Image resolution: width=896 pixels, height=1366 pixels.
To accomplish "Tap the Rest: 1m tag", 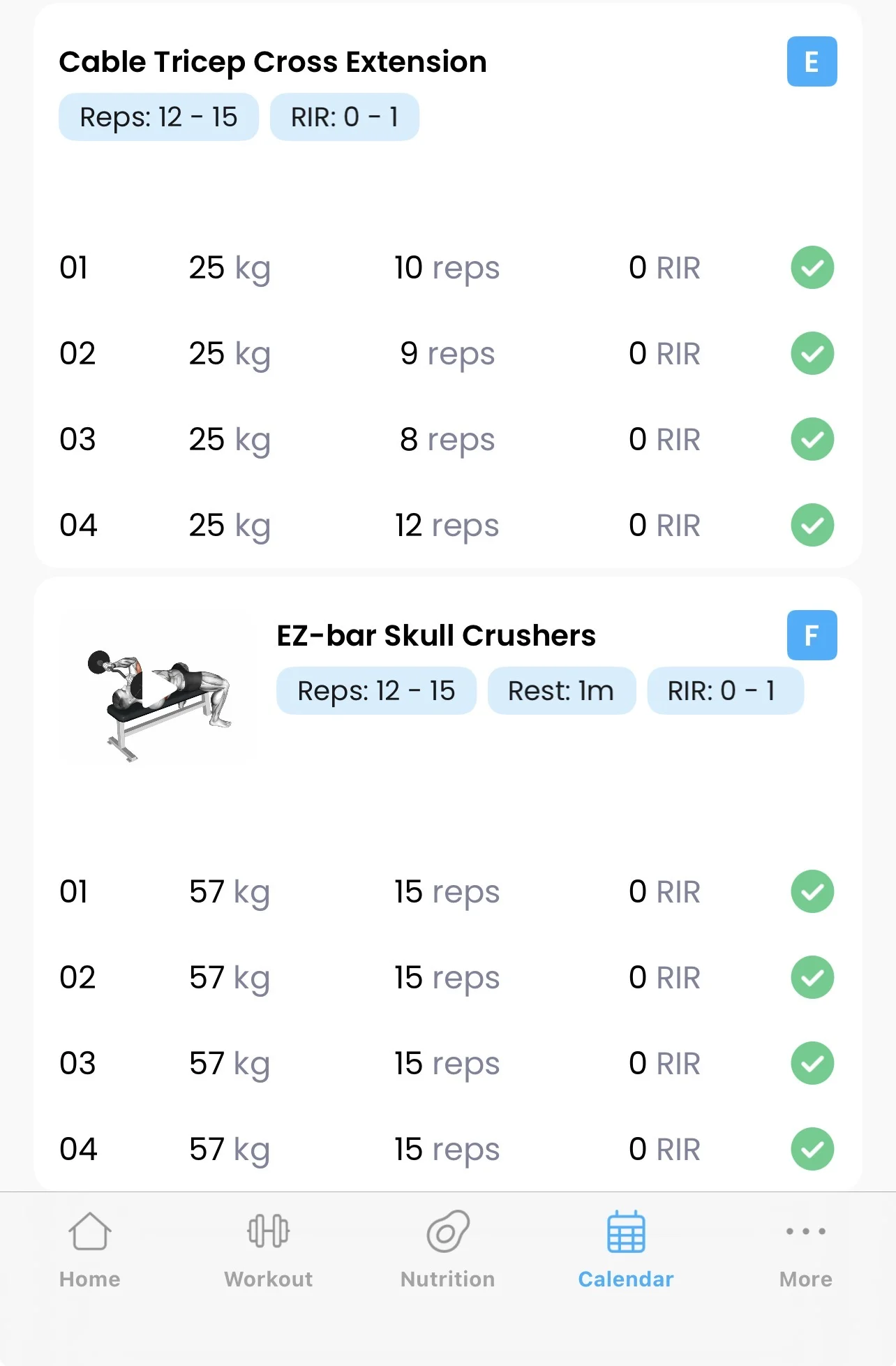I will click(x=561, y=691).
